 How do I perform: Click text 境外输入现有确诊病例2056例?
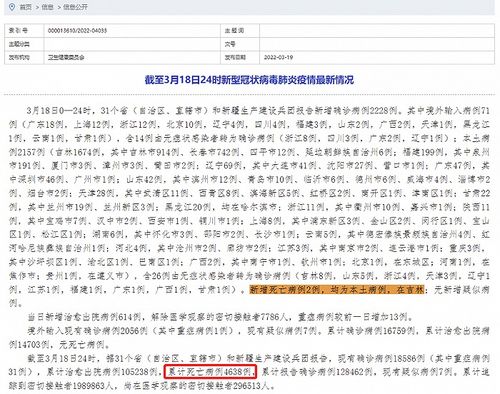[88, 331]
